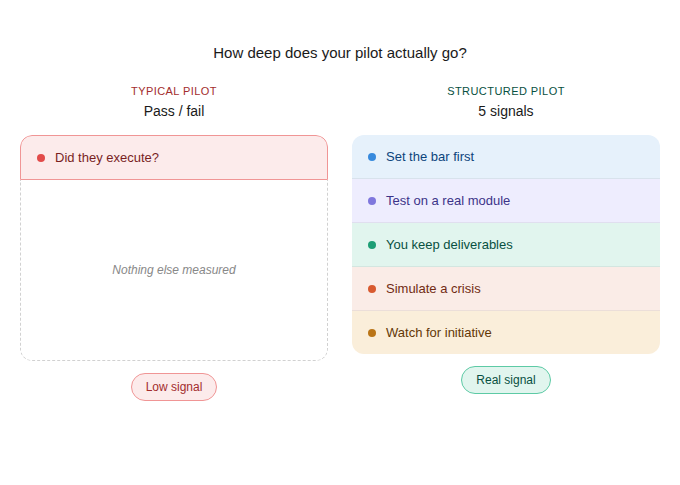Click the 'Pass / fail' subtitle

(x=174, y=111)
